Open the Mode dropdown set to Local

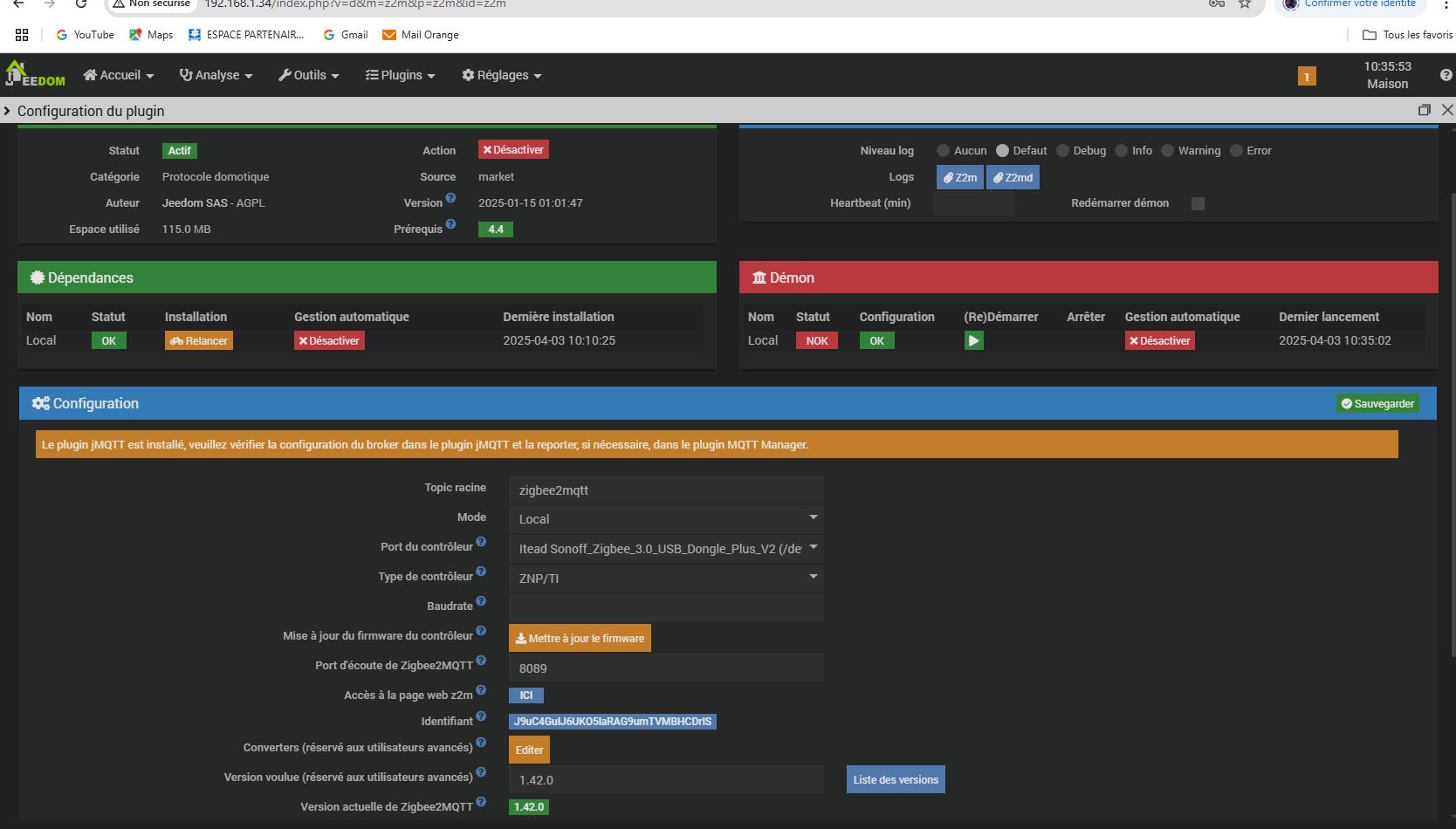click(x=666, y=519)
